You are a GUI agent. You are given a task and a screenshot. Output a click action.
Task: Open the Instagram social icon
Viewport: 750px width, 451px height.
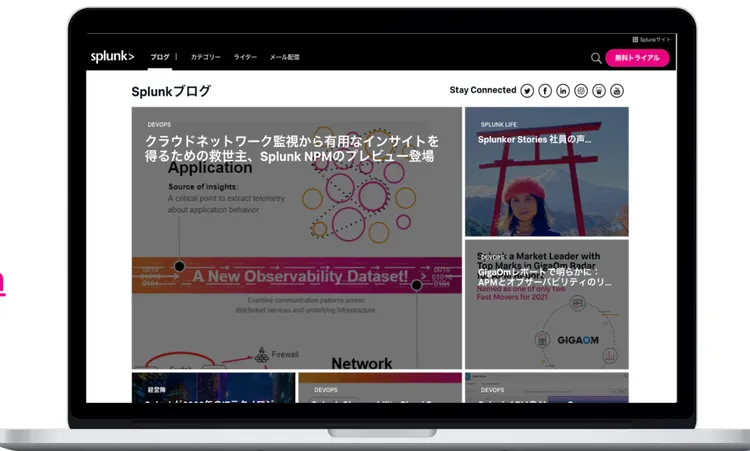pos(581,91)
